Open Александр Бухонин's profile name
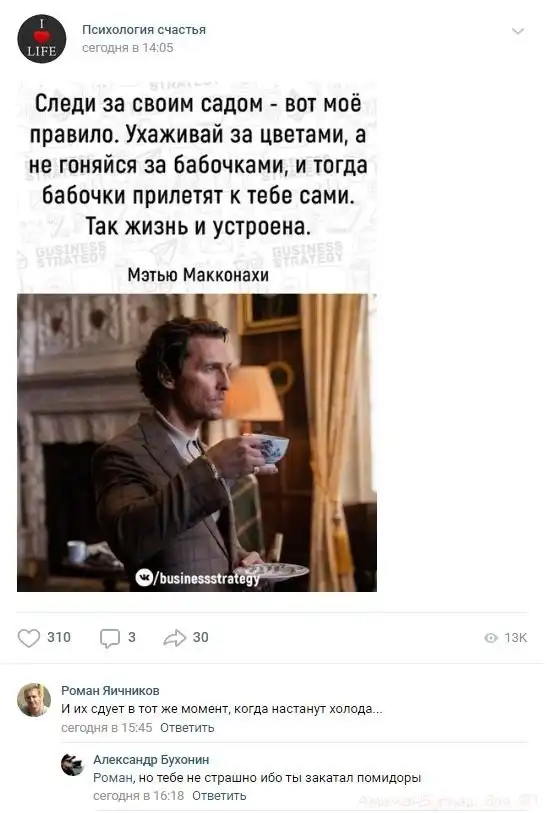 151,760
